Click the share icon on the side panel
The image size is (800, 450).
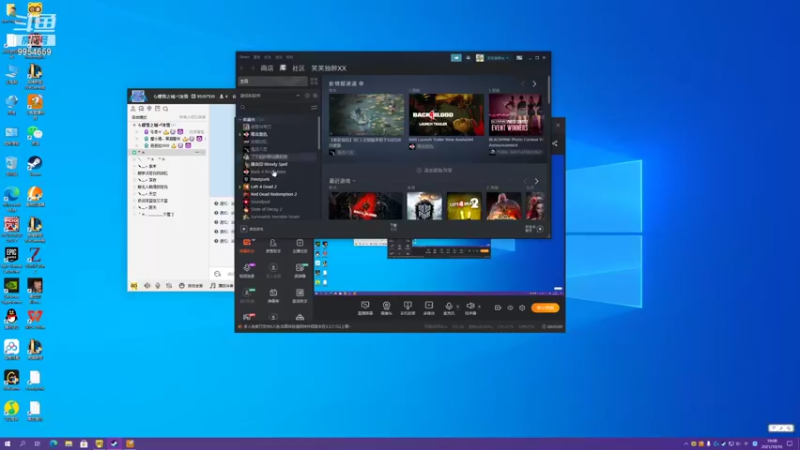coord(555,143)
